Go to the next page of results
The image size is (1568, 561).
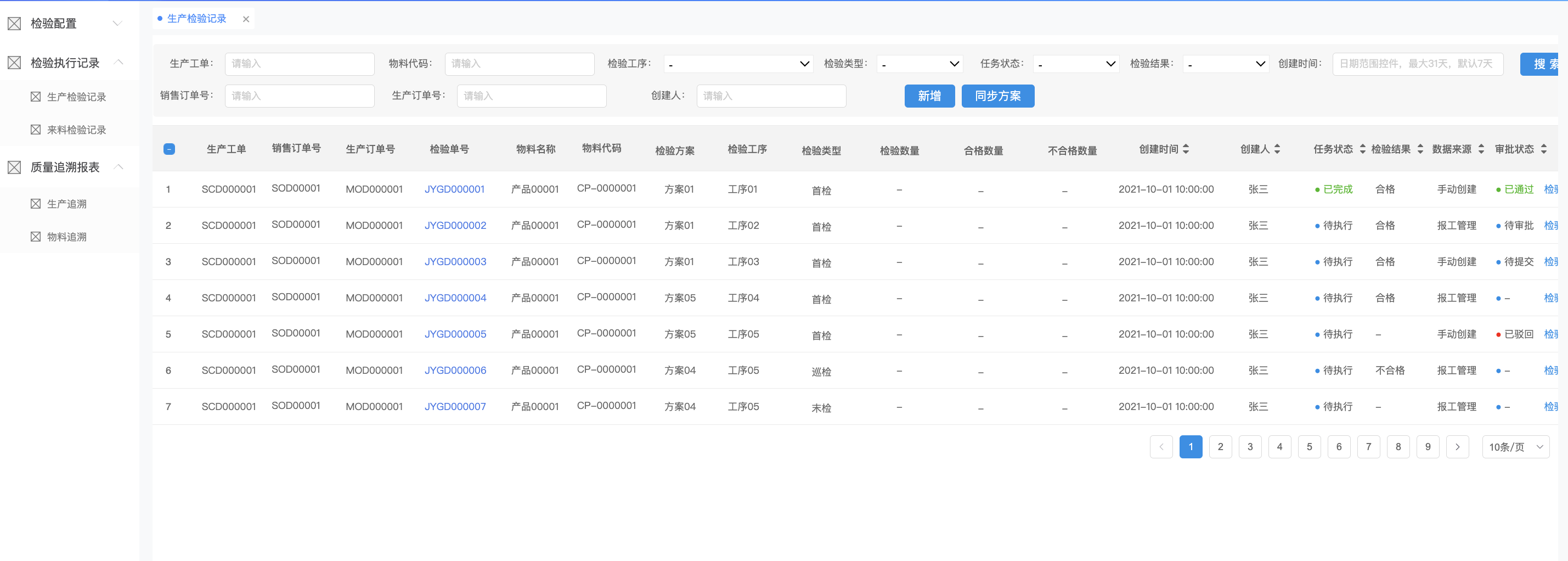1457,446
